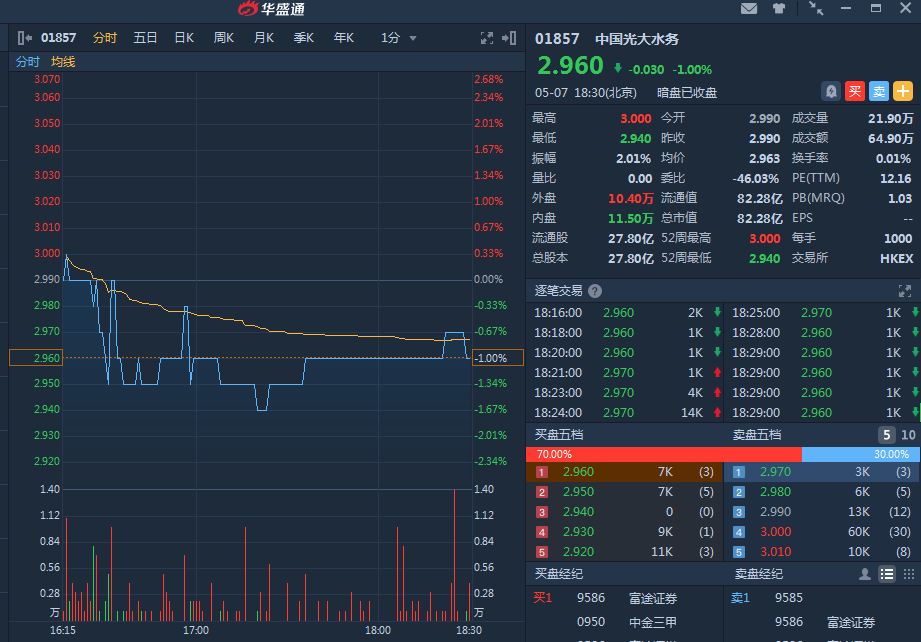921x642 pixels.
Task: Select tick trade at 18:23:00 4K
Action: pyautogui.click(x=625, y=392)
